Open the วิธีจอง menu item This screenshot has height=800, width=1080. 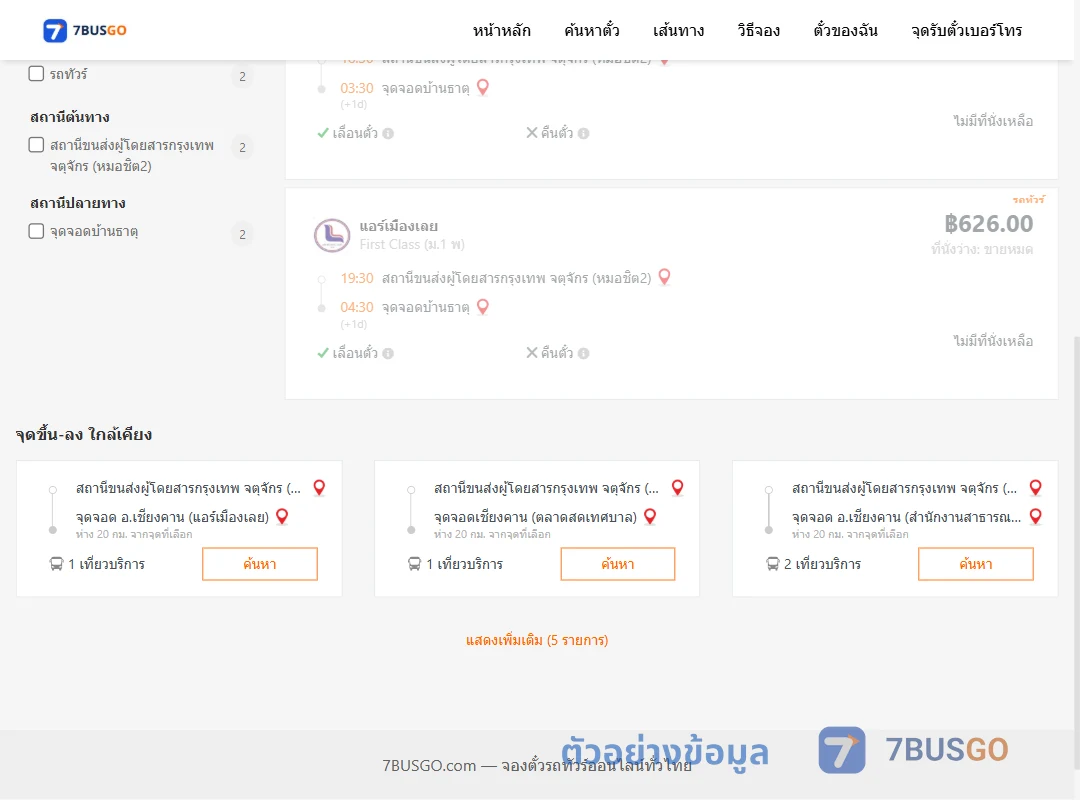758,30
